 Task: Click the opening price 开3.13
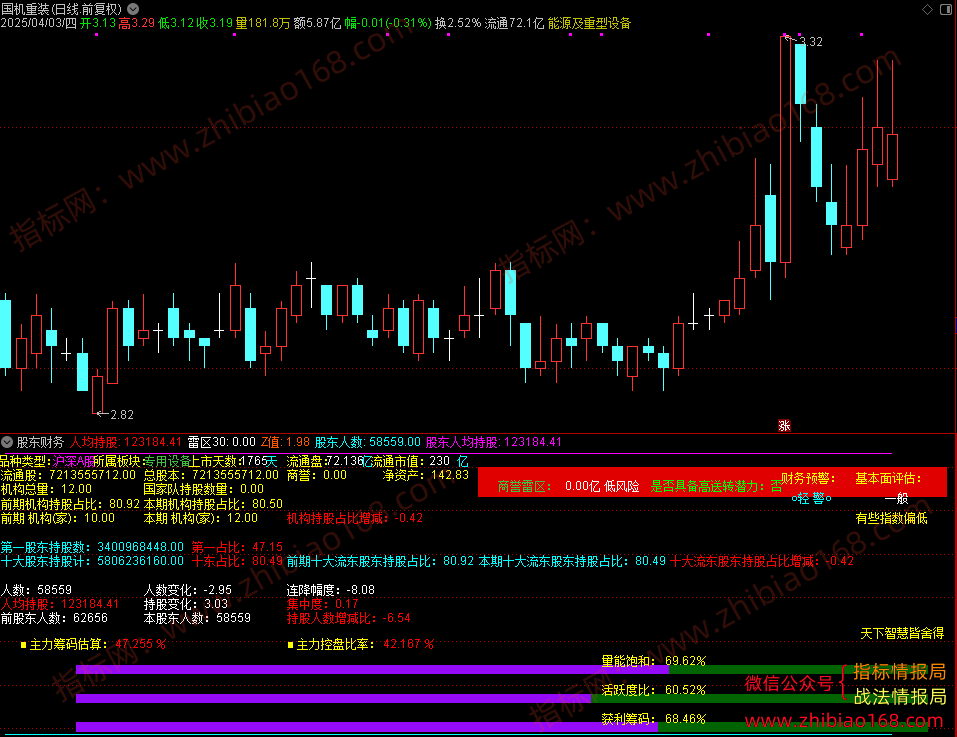point(98,23)
